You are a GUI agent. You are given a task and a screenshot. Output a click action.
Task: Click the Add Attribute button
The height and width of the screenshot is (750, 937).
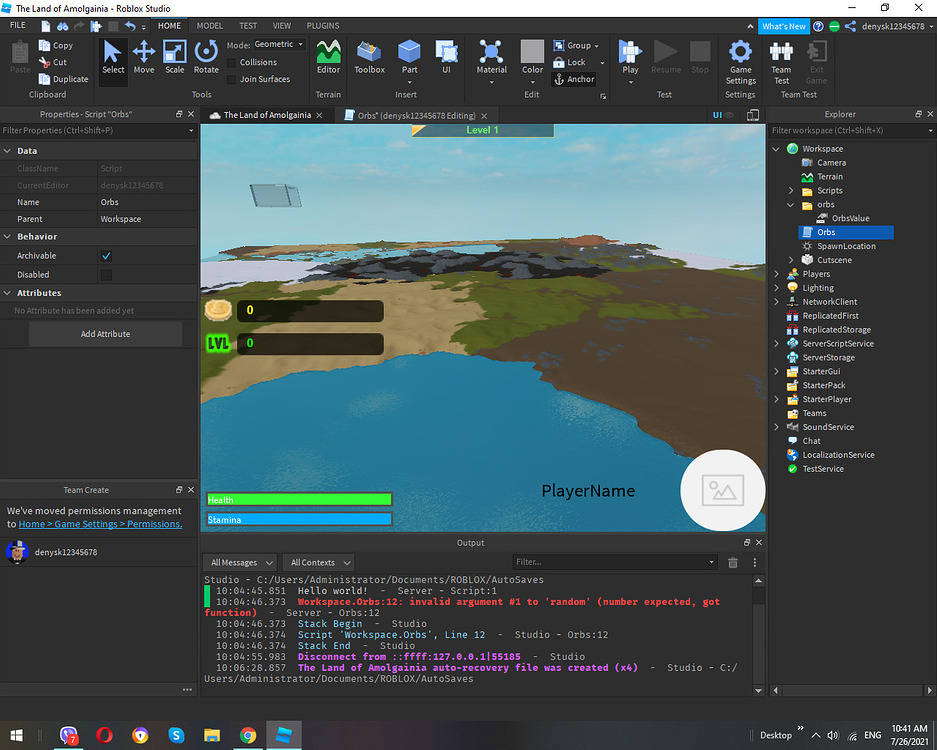coord(105,334)
